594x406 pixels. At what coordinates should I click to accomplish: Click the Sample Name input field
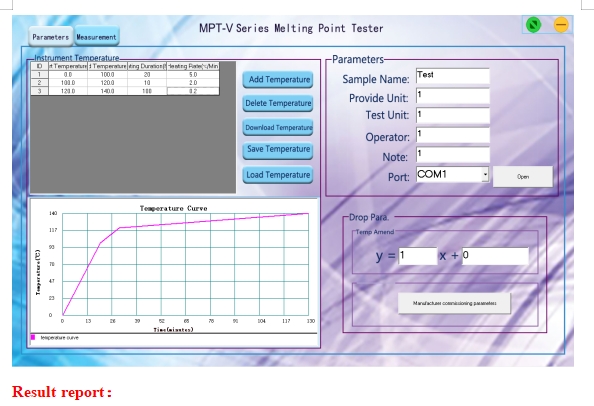[x=453, y=76]
